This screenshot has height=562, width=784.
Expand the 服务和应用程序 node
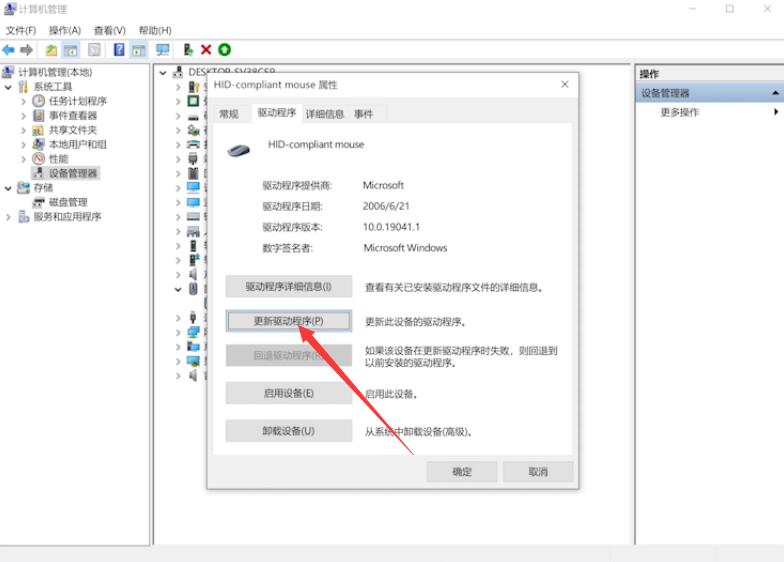click(9, 217)
